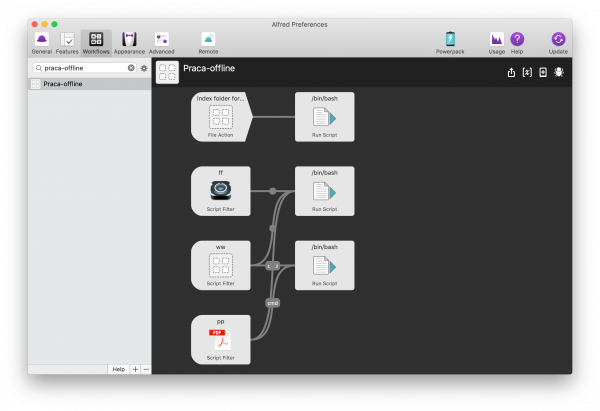Click the connection dot next to ff node
600x411 pixels.
click(272, 191)
